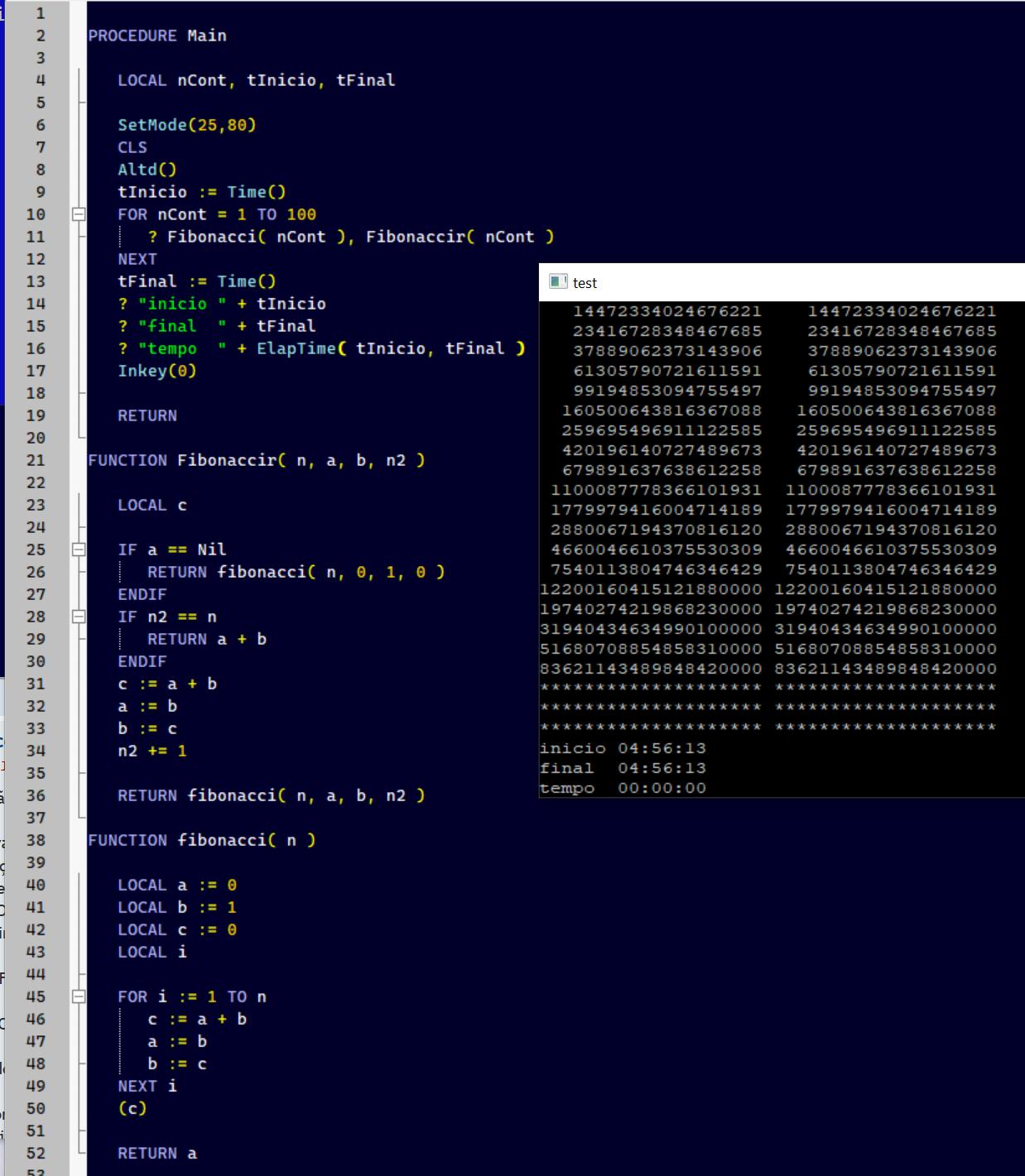1025x1176 pixels.
Task: Collapse the FOR i := 1 TO n loop
Action: 79,996
